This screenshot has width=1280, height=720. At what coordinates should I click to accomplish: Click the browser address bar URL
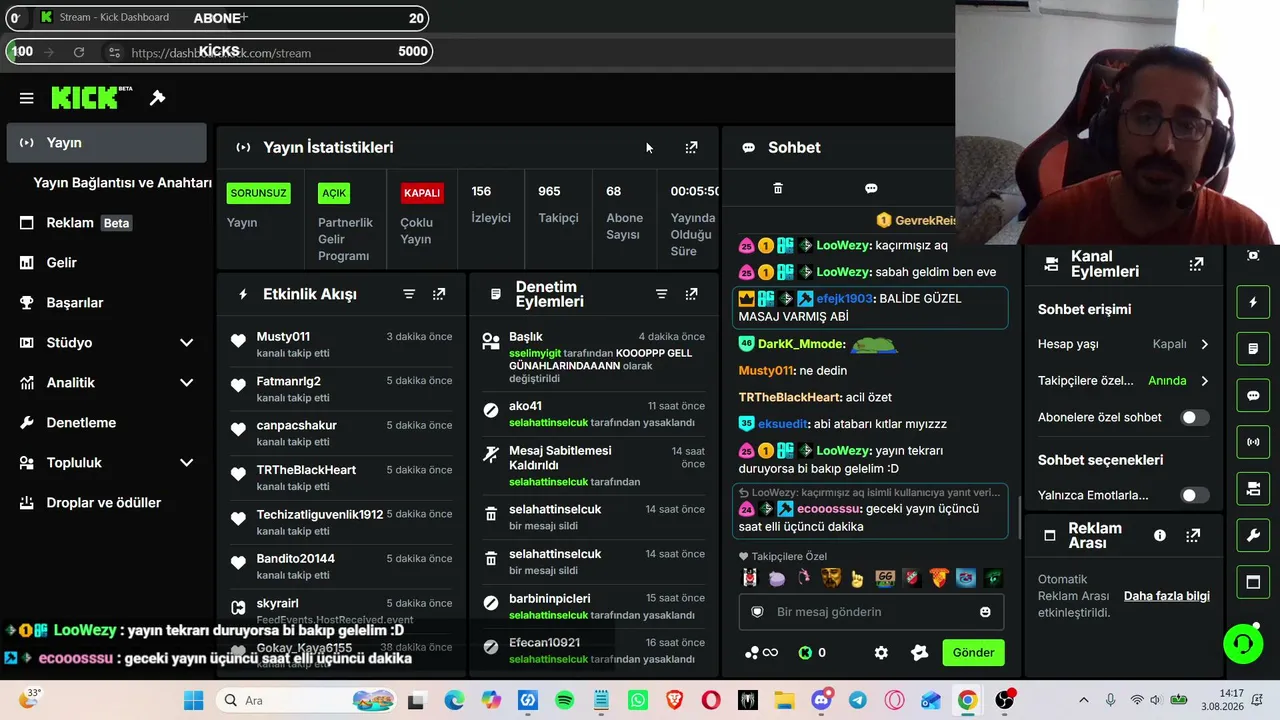221,53
